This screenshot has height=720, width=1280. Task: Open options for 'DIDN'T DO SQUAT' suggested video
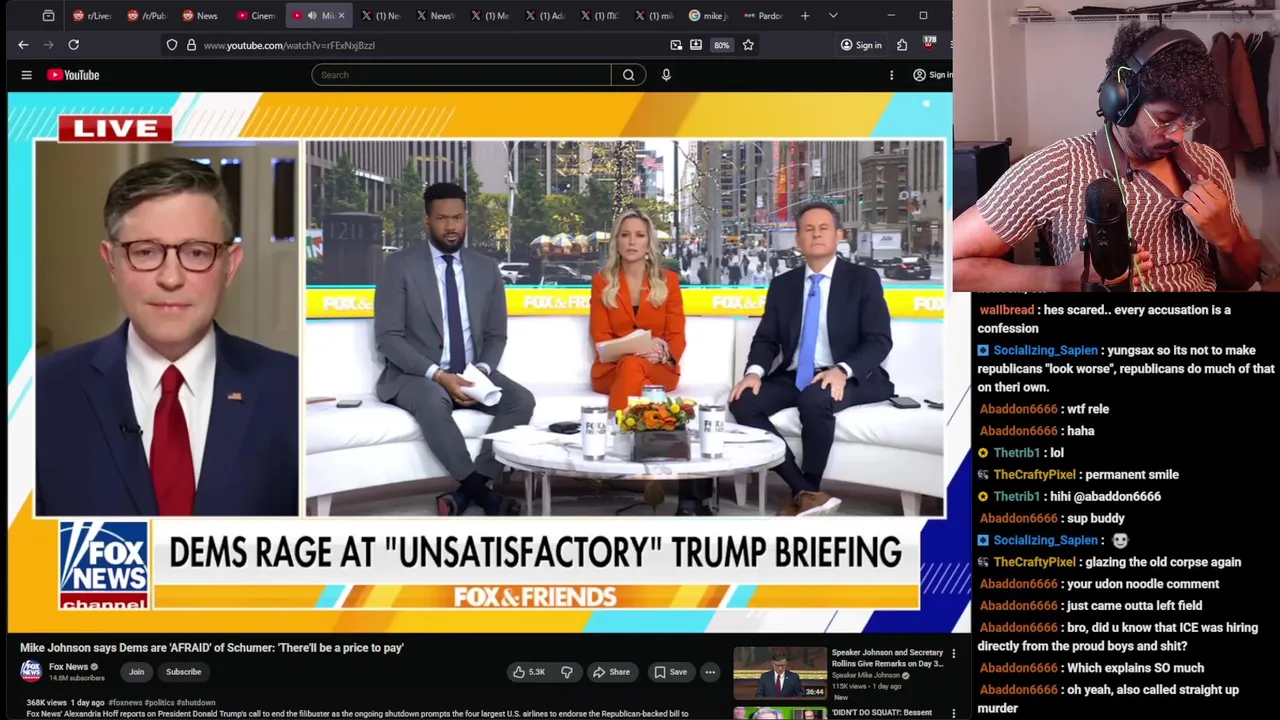pos(953,713)
